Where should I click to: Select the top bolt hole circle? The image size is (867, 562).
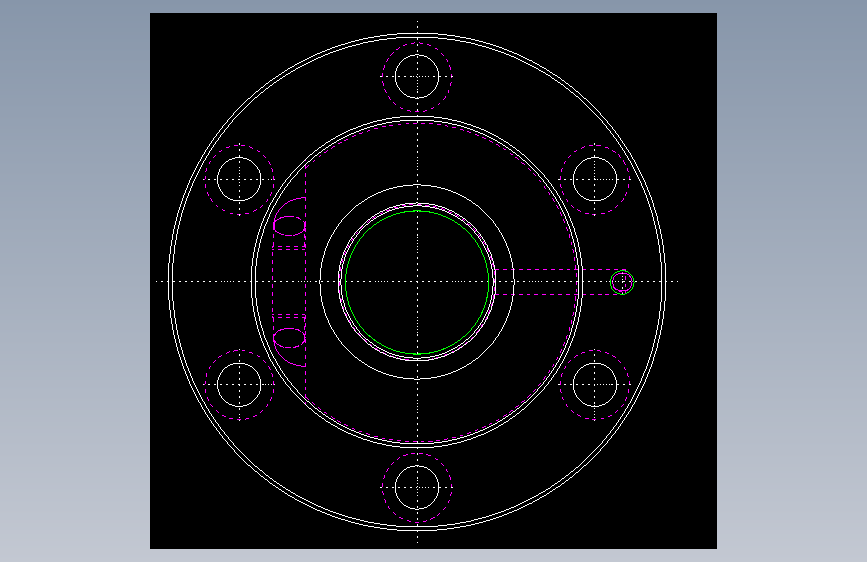[417, 76]
